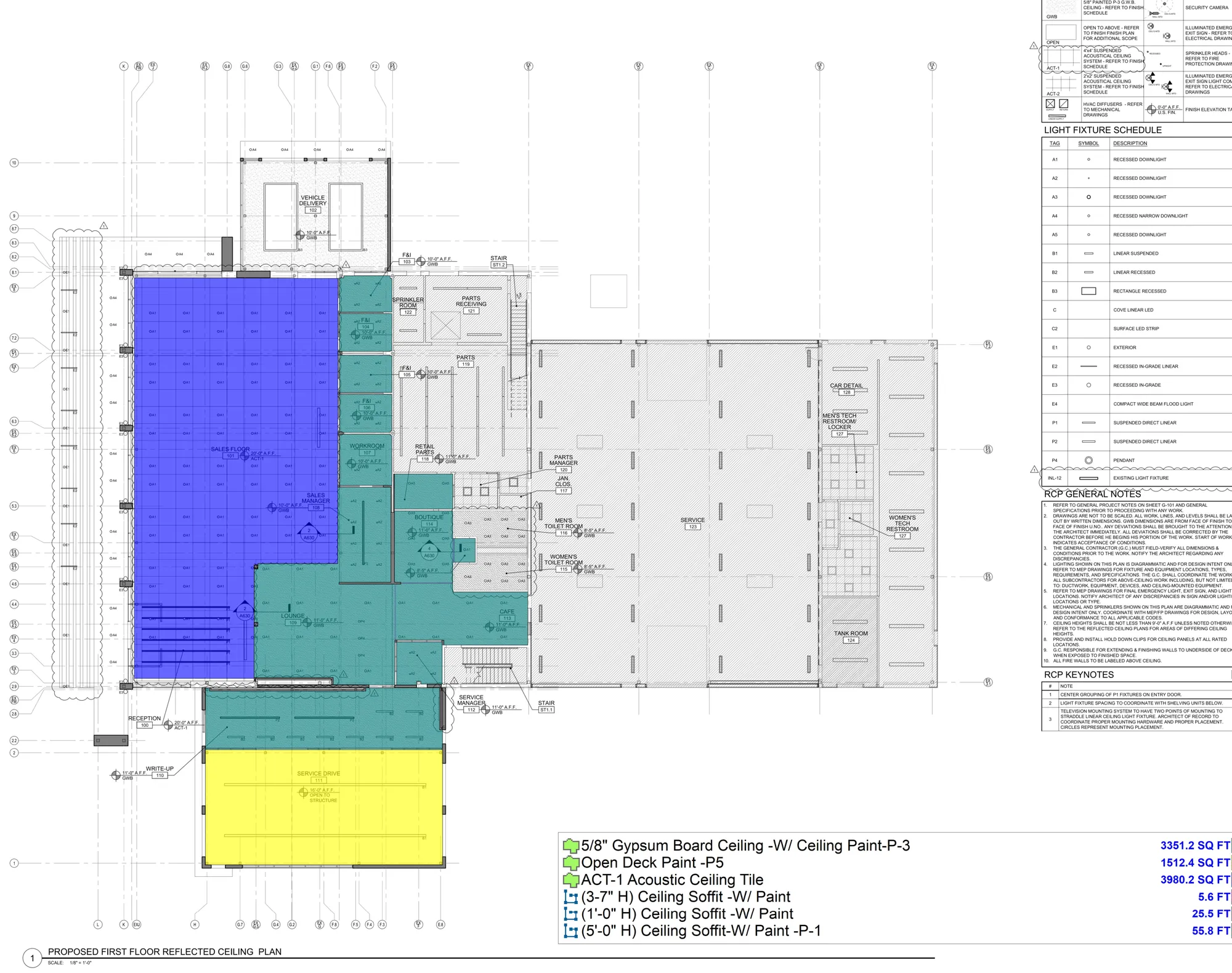Click the A630 section marker near Lounge
This screenshot has width=1232, height=973.
[x=245, y=612]
